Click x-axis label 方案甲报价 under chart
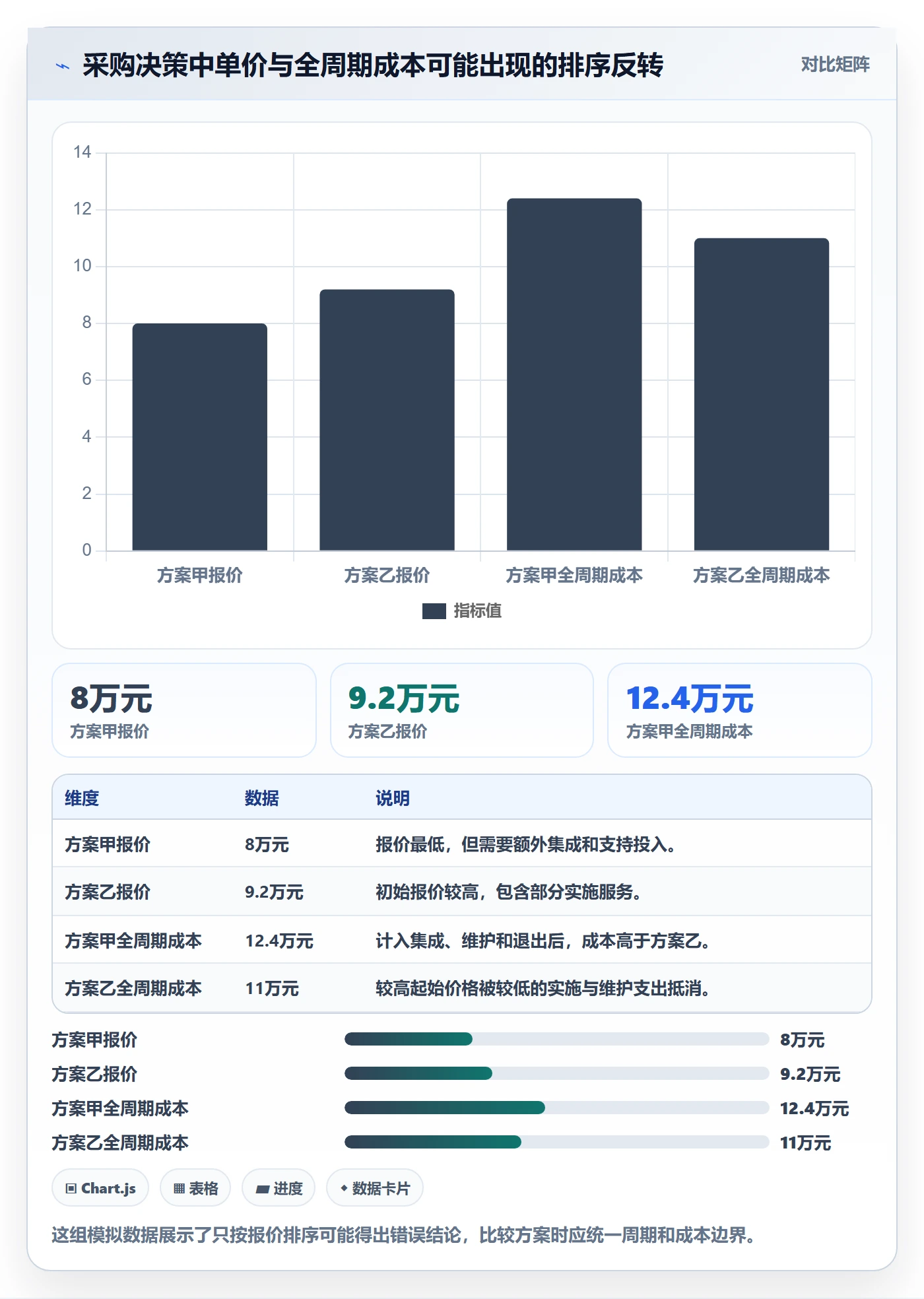 pyautogui.click(x=200, y=576)
